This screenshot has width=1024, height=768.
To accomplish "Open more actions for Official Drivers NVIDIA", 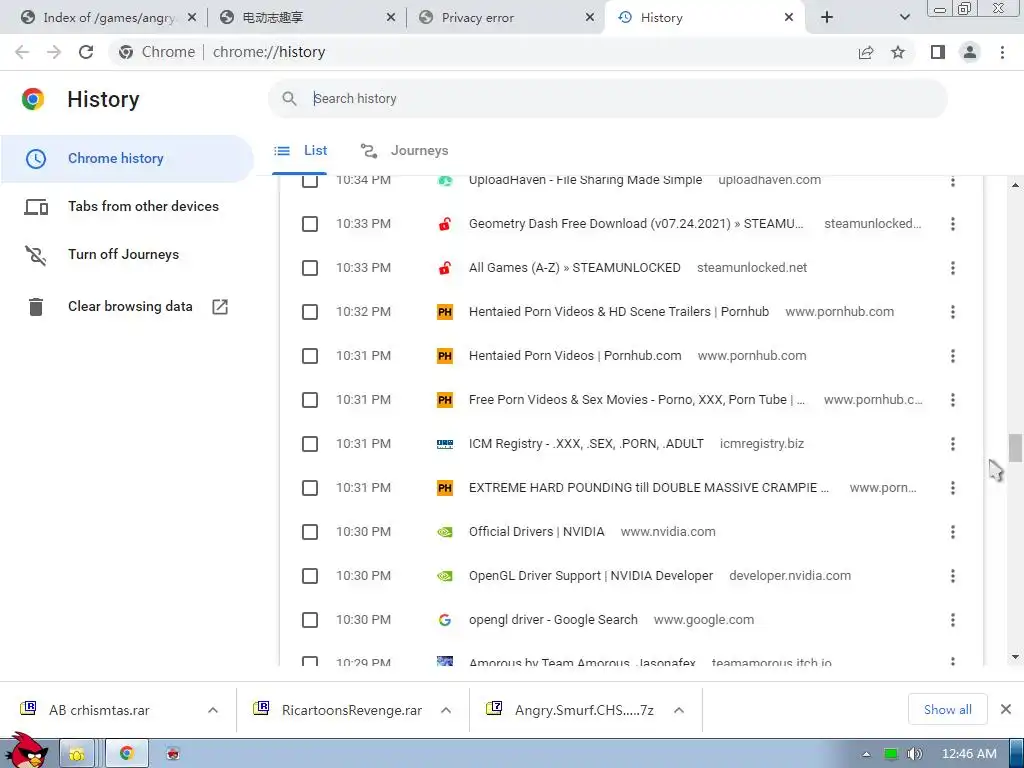I will (953, 532).
